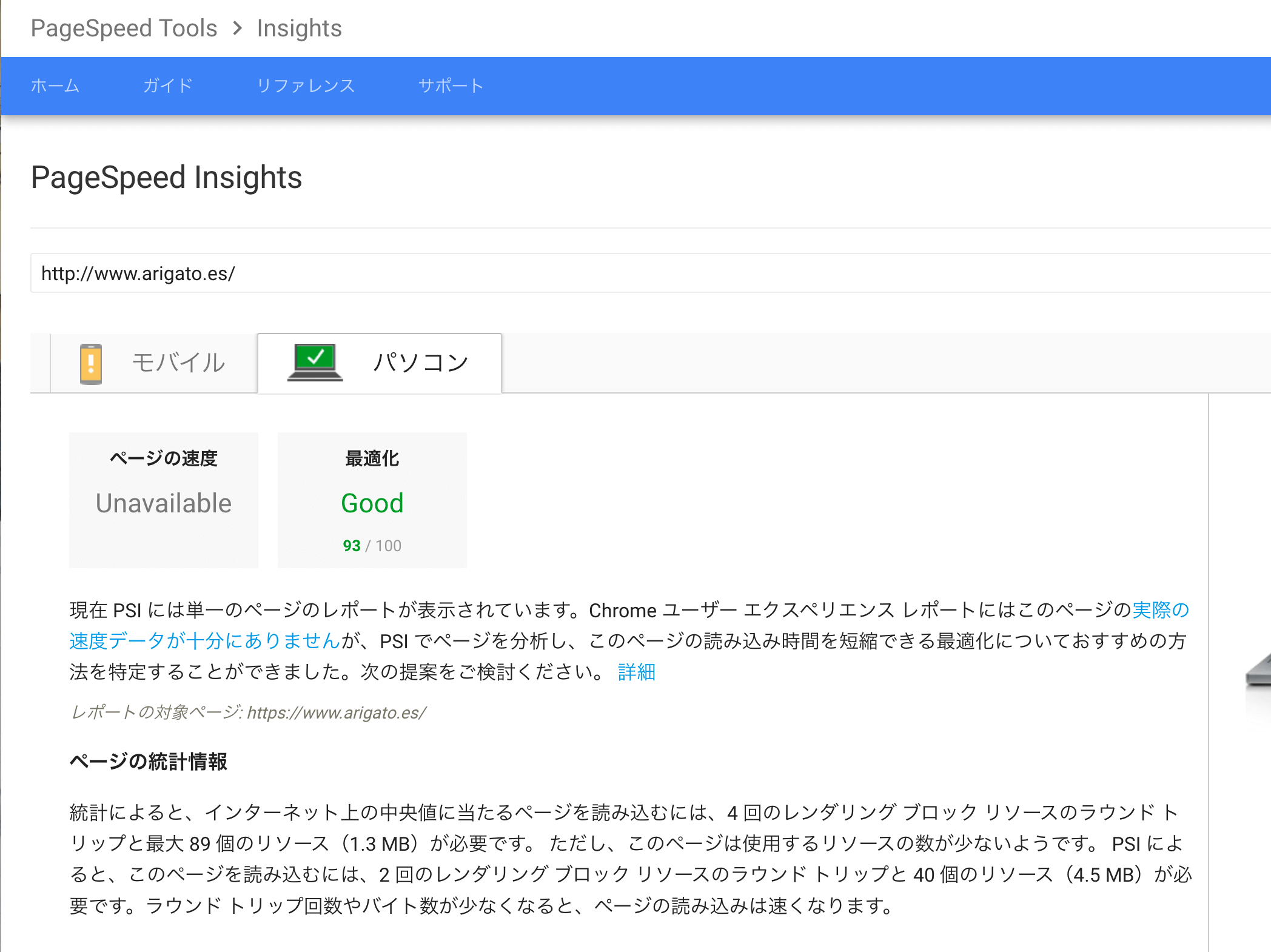Click the breadcrumb chevron arrow

pos(237,28)
